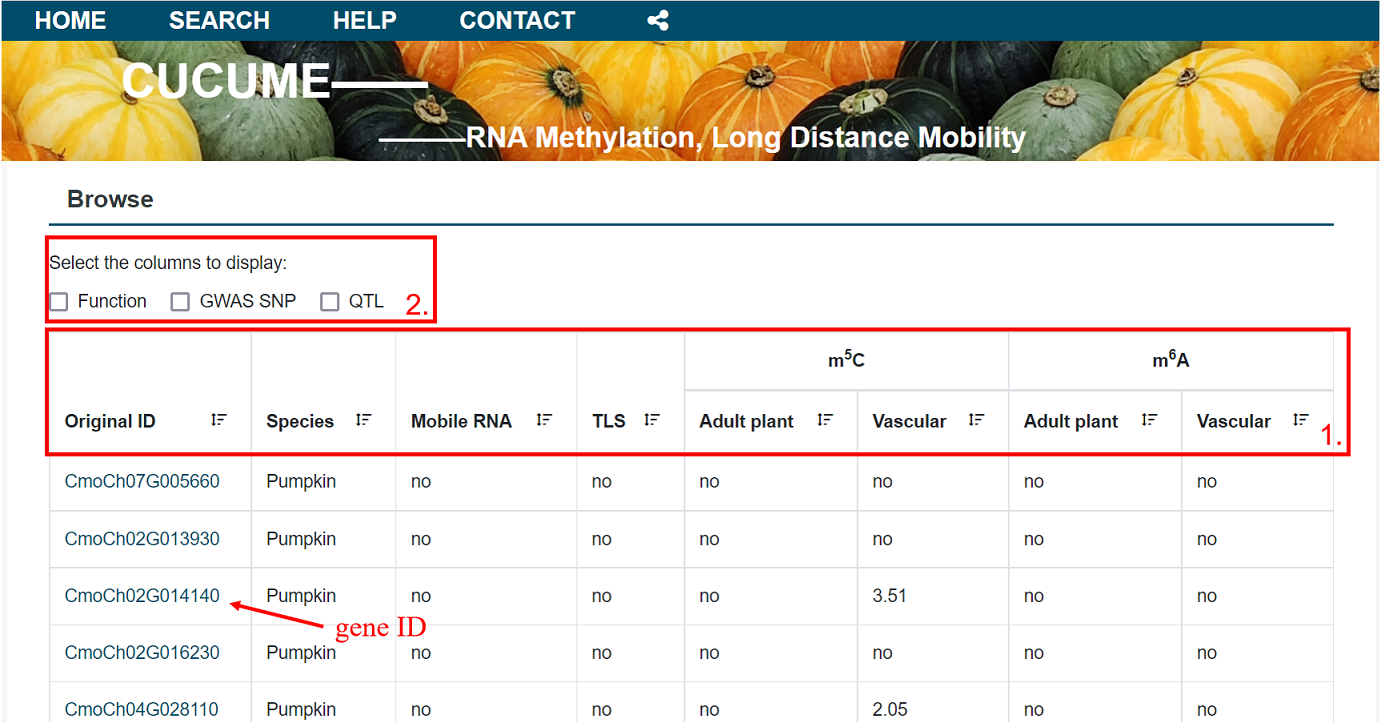
Task: Click the TLS column header label
Action: point(609,421)
